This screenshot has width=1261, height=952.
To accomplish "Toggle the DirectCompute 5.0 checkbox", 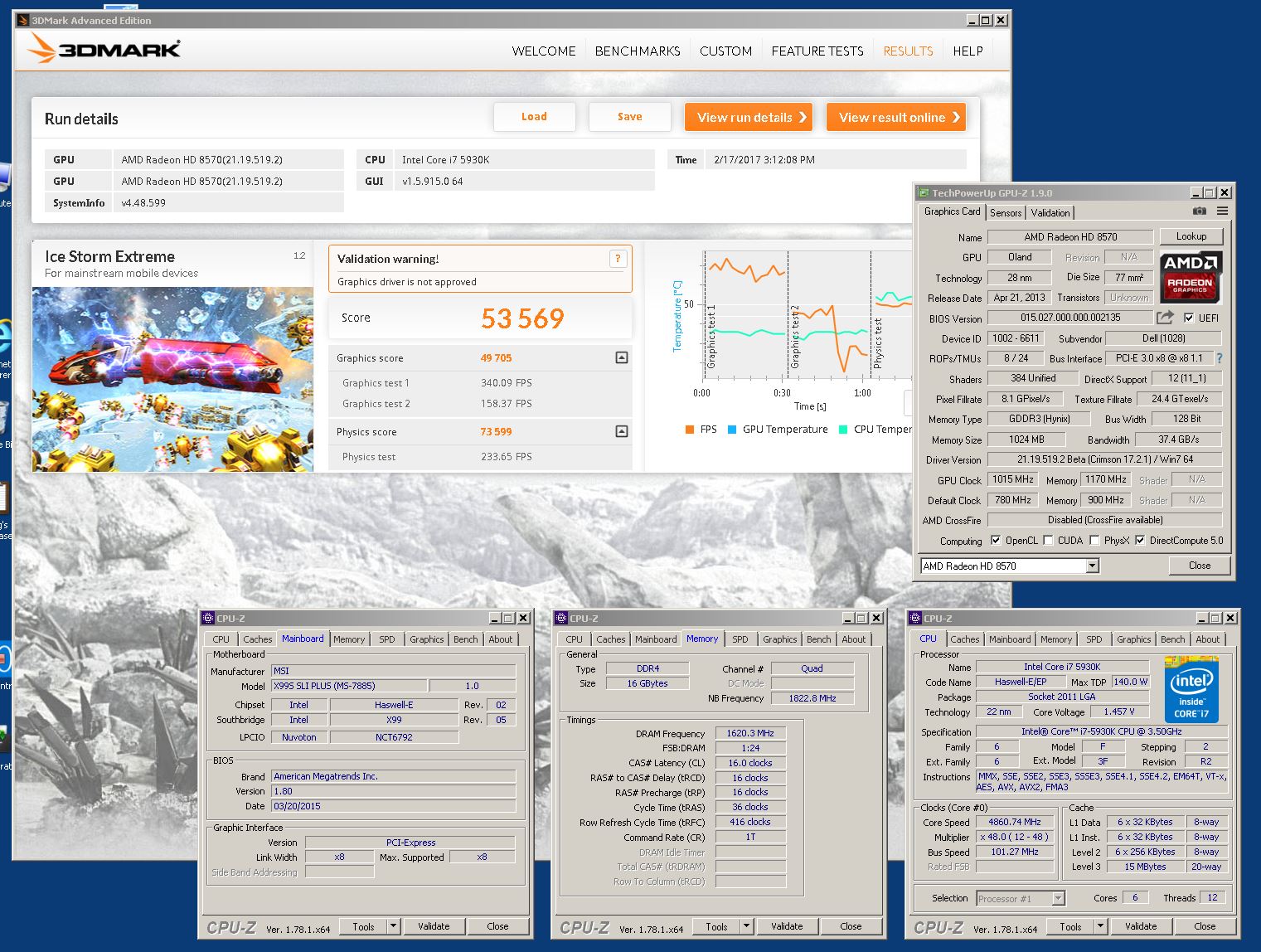I will [1140, 540].
